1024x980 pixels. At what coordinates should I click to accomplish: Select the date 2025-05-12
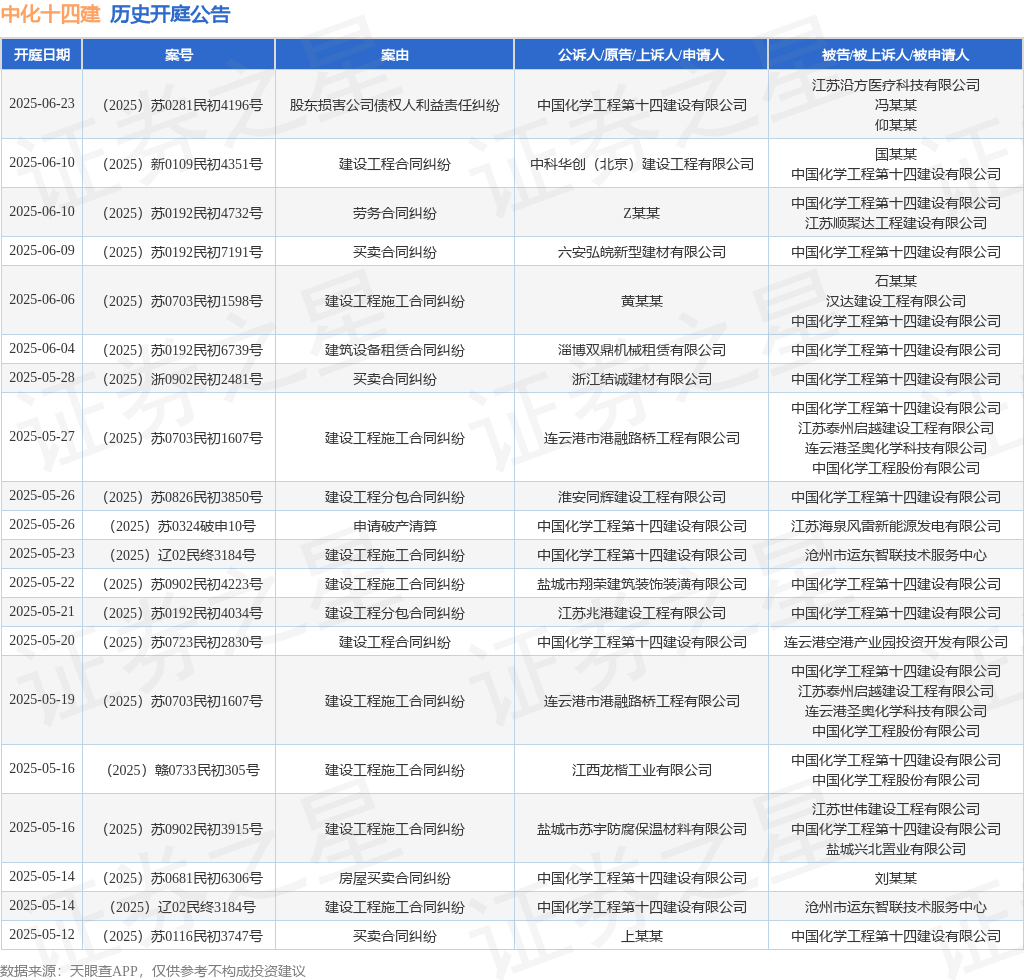tap(42, 934)
